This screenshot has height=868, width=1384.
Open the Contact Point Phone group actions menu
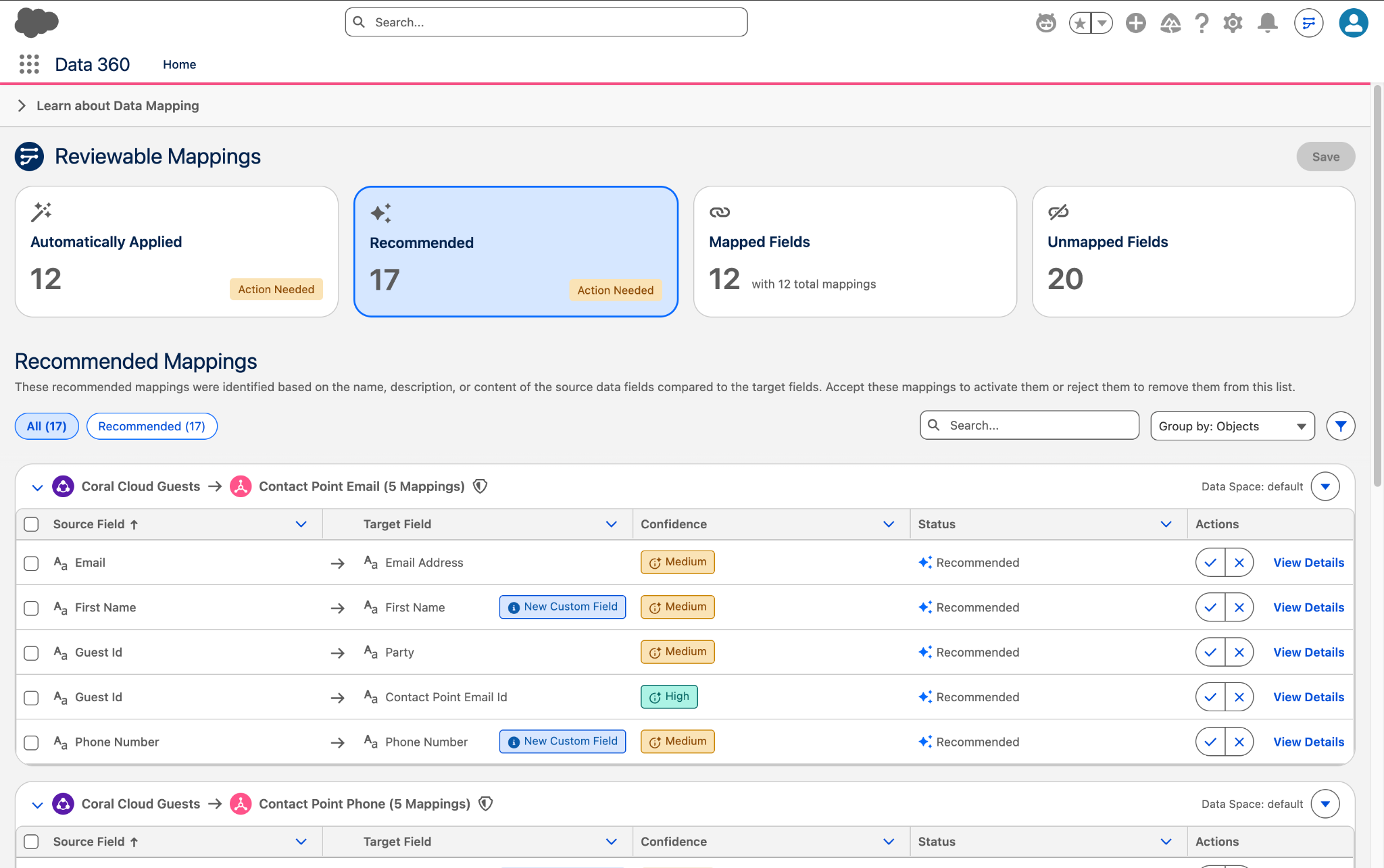tap(1325, 804)
